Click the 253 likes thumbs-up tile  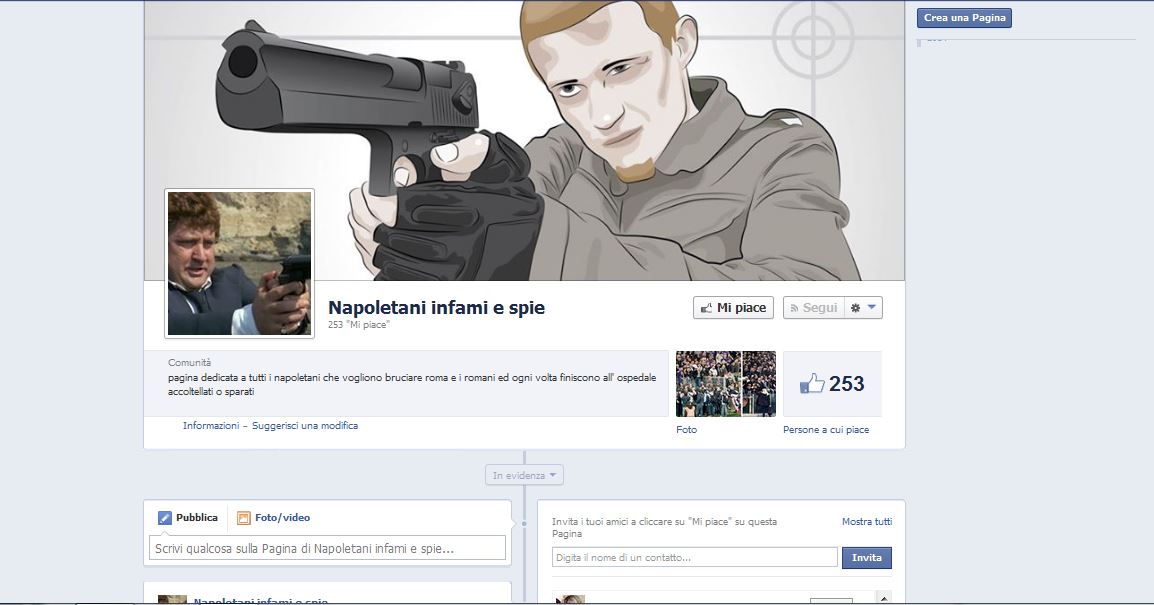click(832, 384)
